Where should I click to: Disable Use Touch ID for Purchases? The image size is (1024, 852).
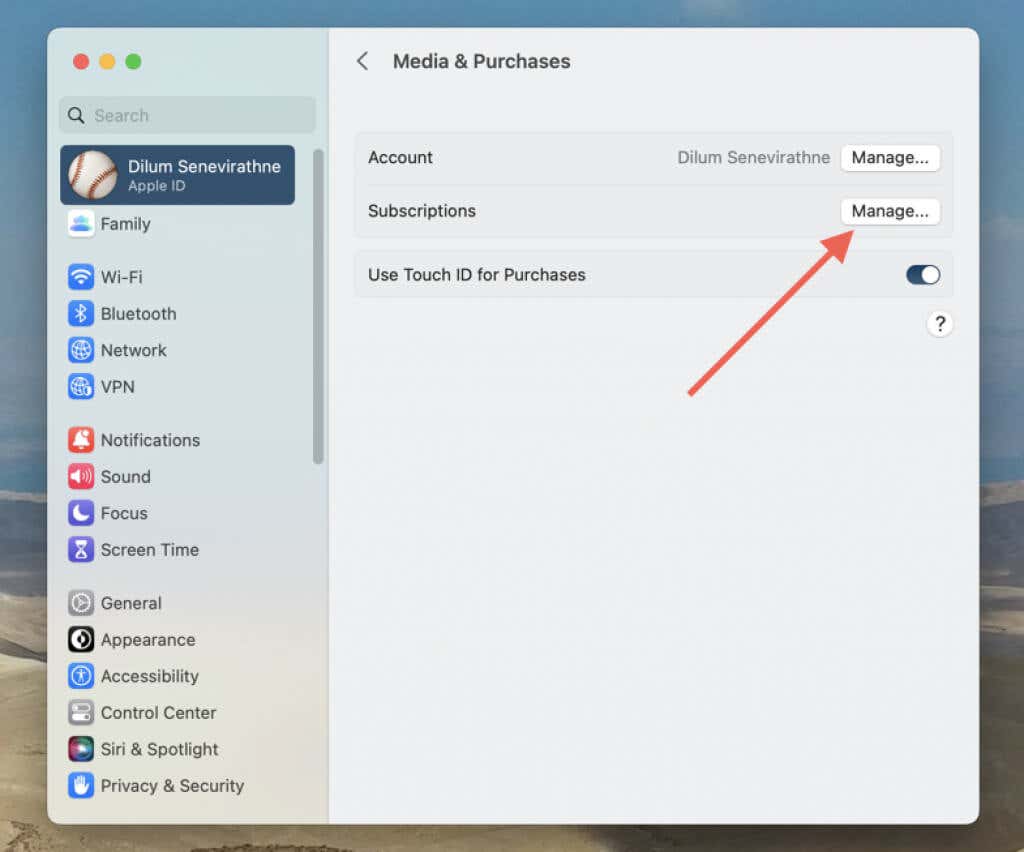pos(922,274)
